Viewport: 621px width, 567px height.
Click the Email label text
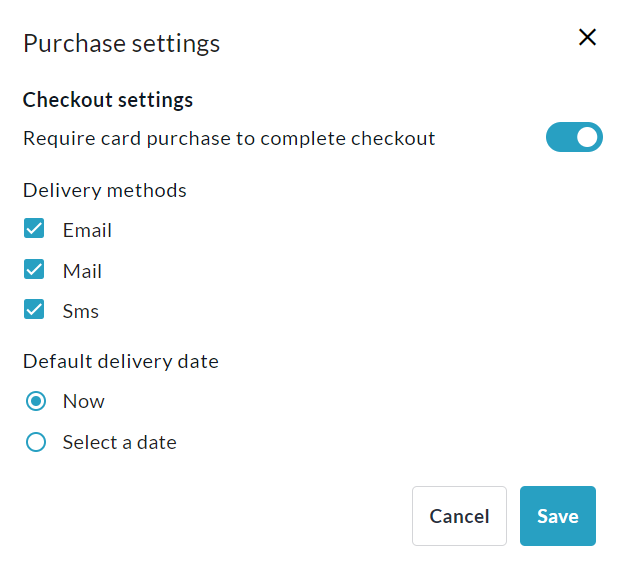[x=87, y=230]
